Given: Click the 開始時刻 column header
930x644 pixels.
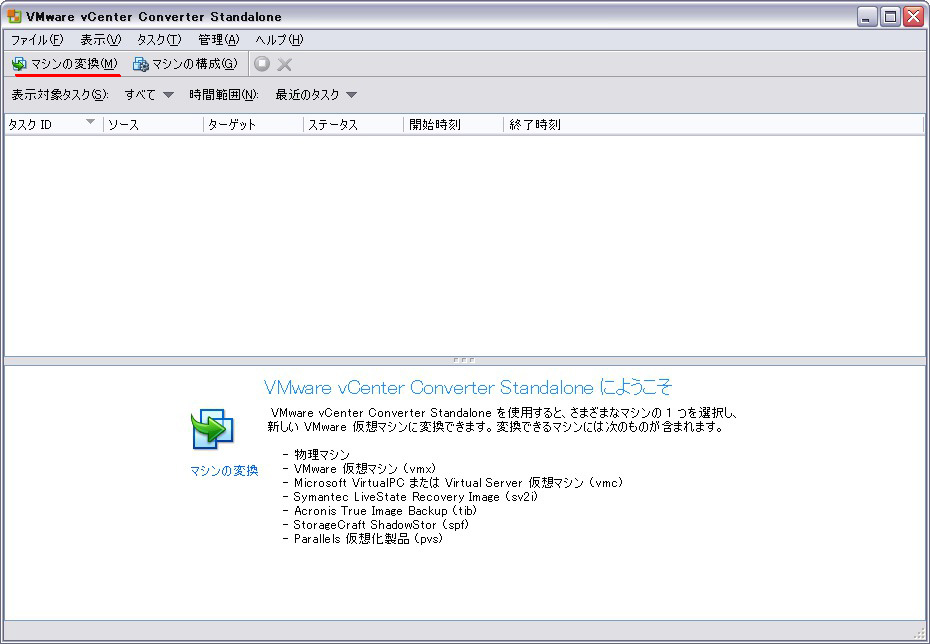Looking at the screenshot, I should (454, 125).
